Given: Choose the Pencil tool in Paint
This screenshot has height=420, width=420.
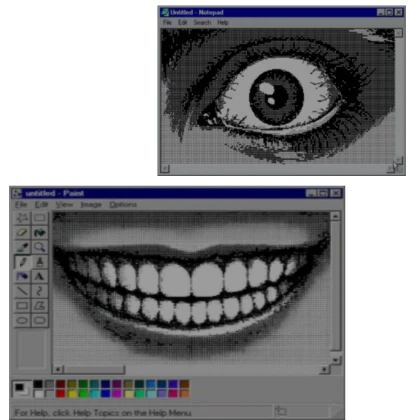Looking at the screenshot, I should (x=22, y=262).
